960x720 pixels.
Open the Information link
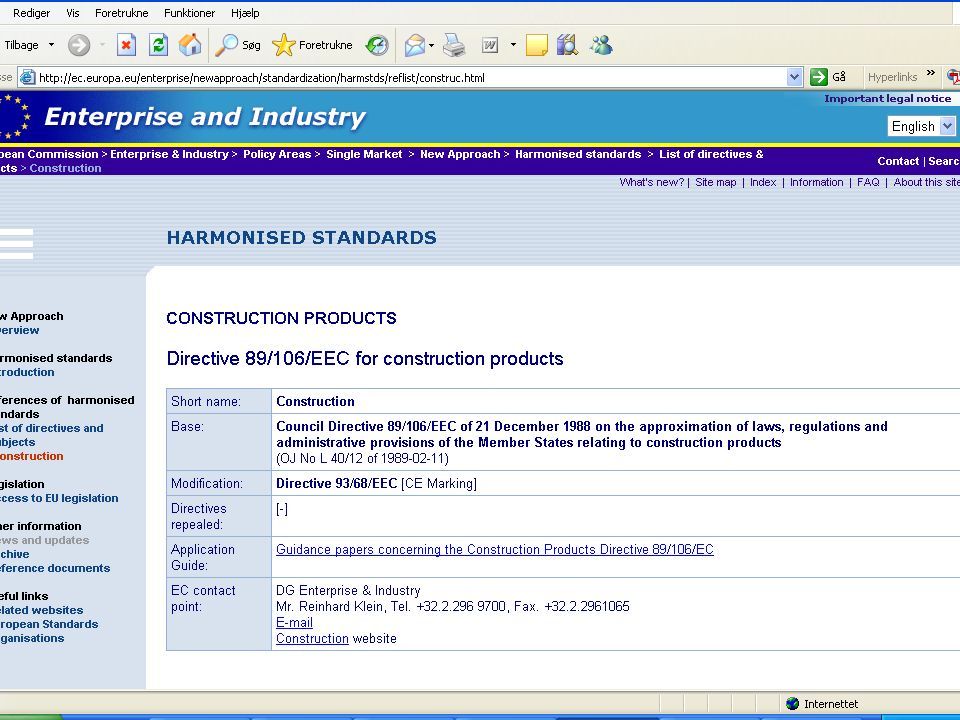point(816,182)
